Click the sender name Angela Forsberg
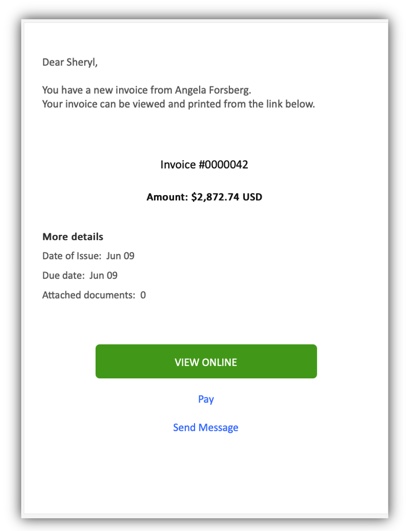This screenshot has width=415, height=531. click(x=213, y=90)
